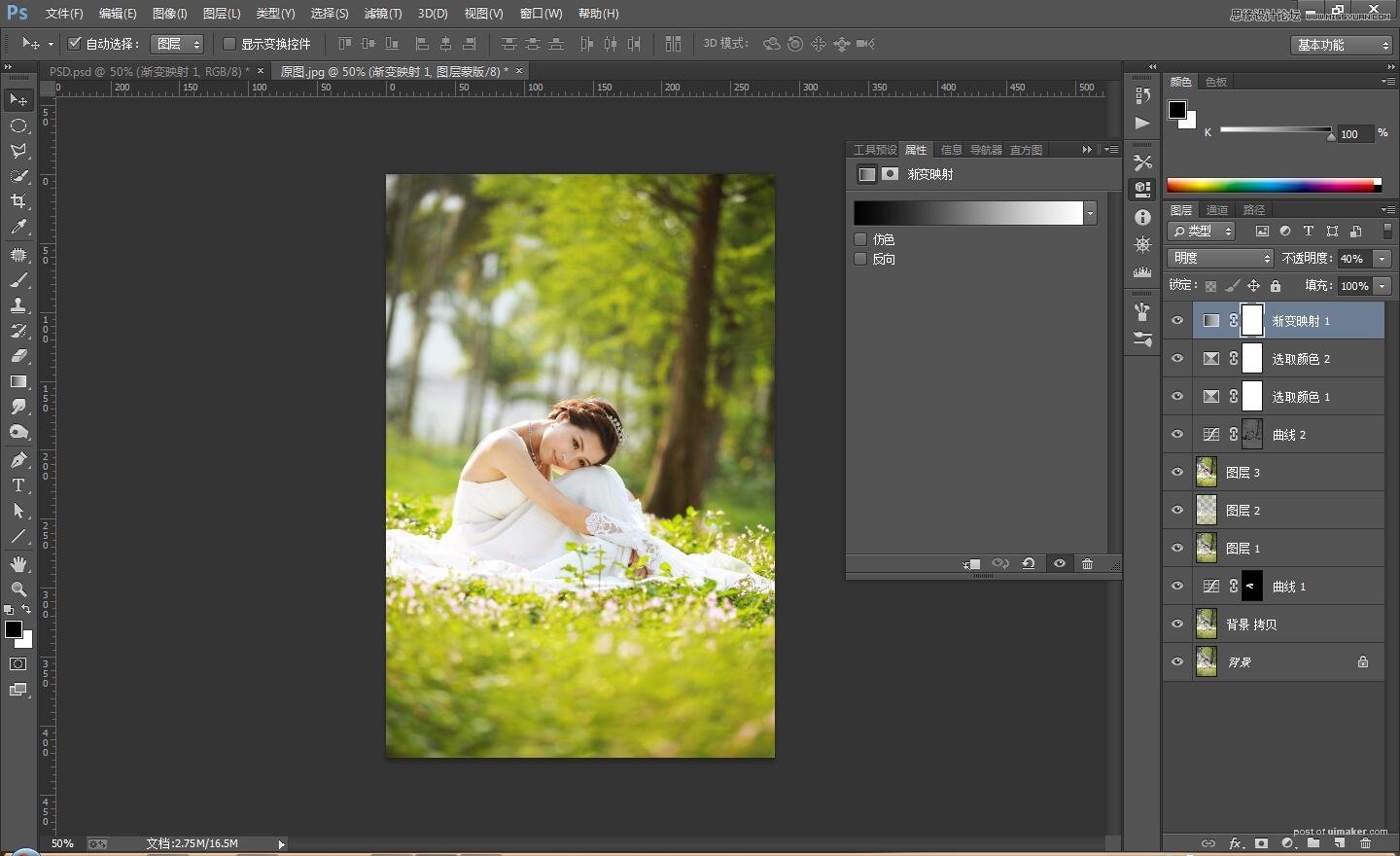Open the 图层 auto-select dropdown

pos(177,44)
